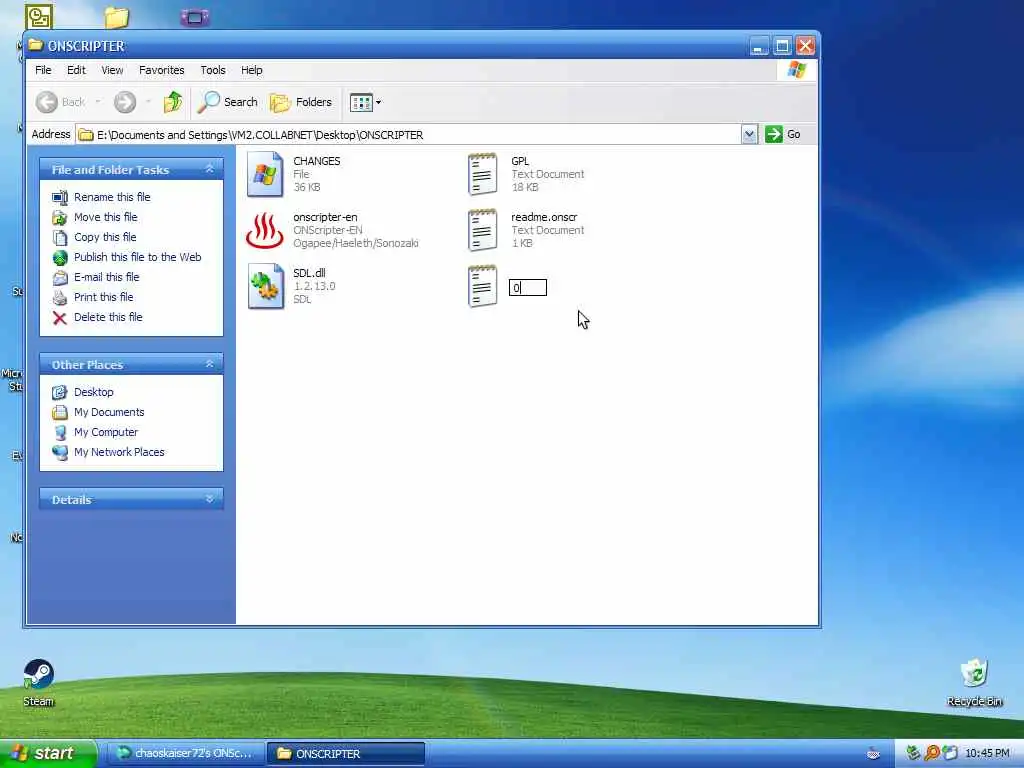1024x768 pixels.
Task: Toggle the Folders pane button
Action: coord(301,102)
